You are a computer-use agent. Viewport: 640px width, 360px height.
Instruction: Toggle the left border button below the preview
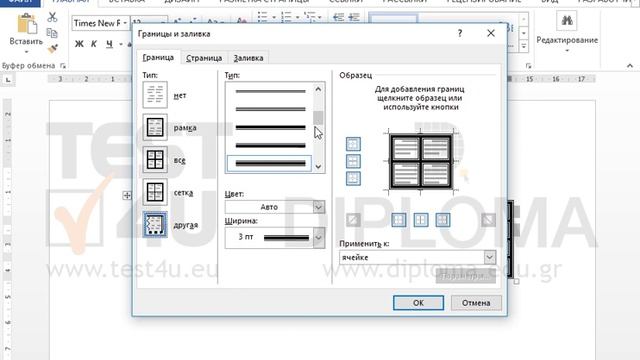399,220
